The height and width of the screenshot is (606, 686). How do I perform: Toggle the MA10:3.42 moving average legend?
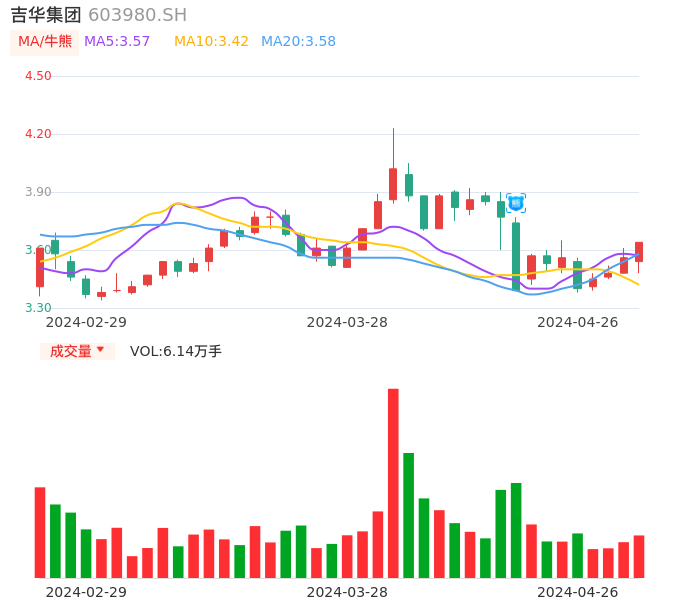pyautogui.click(x=211, y=42)
